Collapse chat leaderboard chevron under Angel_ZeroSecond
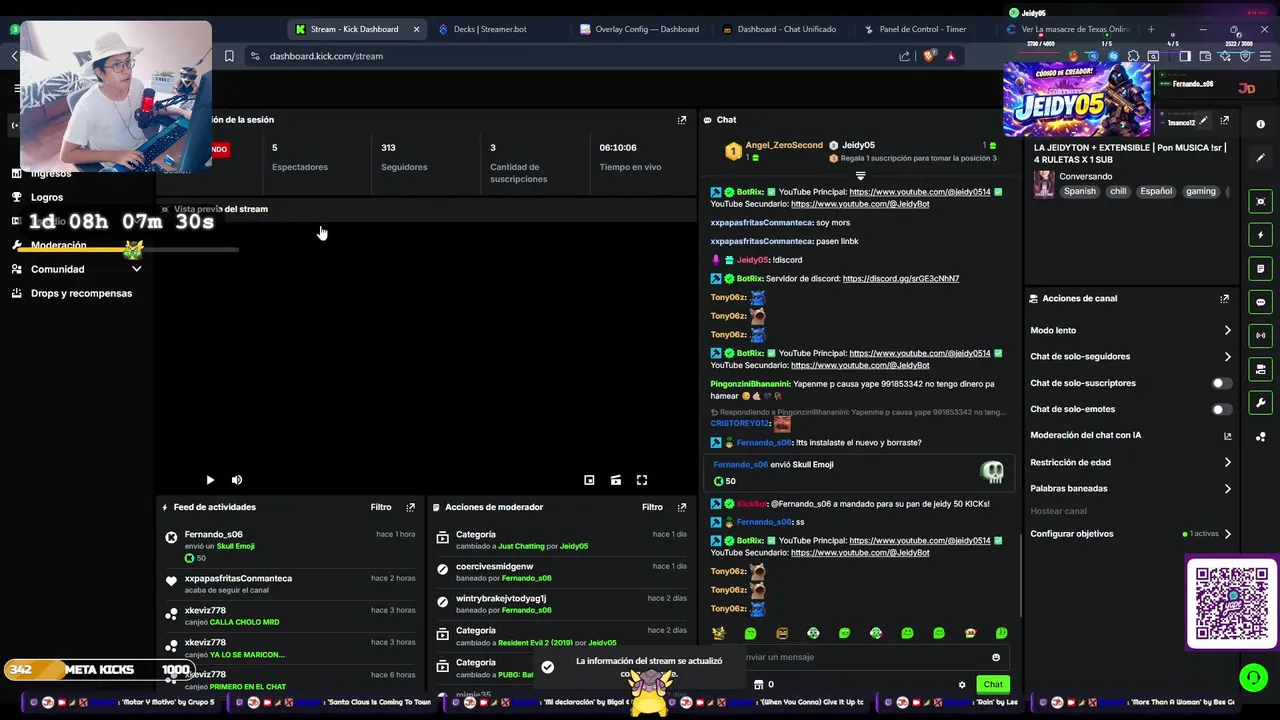 (860, 176)
